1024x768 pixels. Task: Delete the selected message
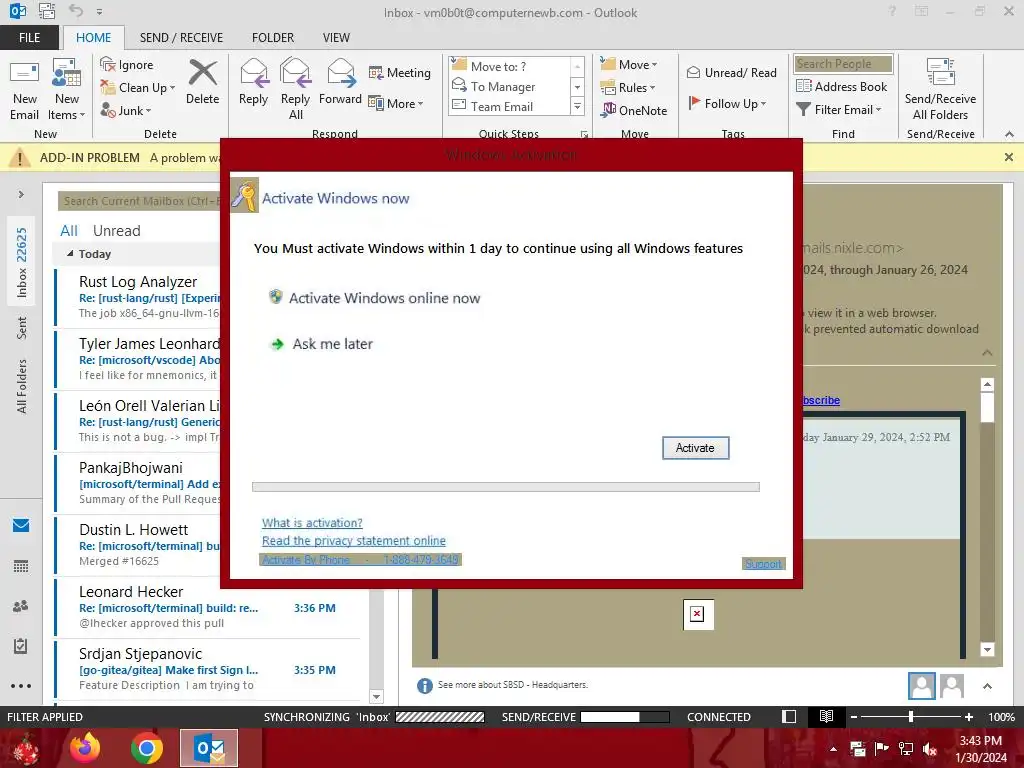202,82
